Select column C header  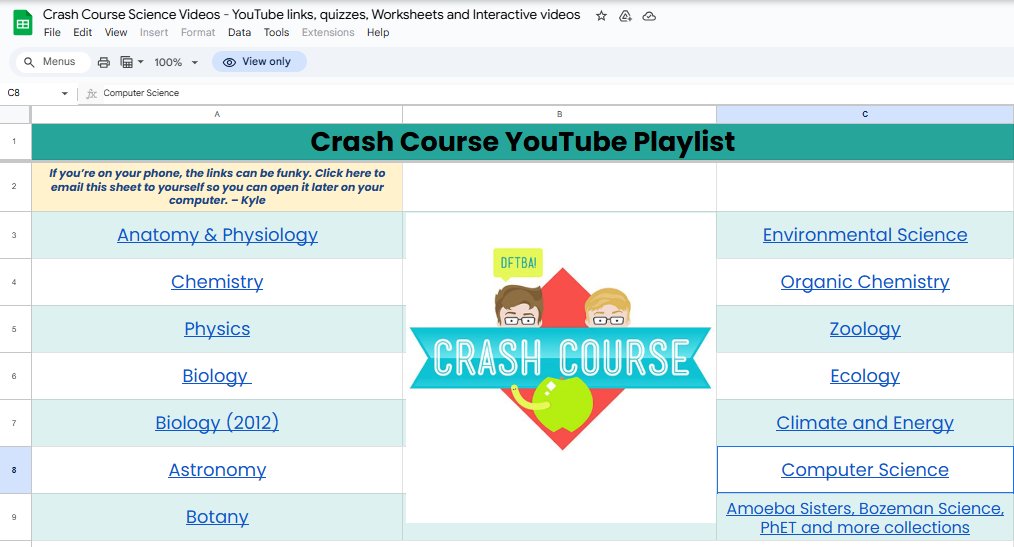click(x=865, y=114)
